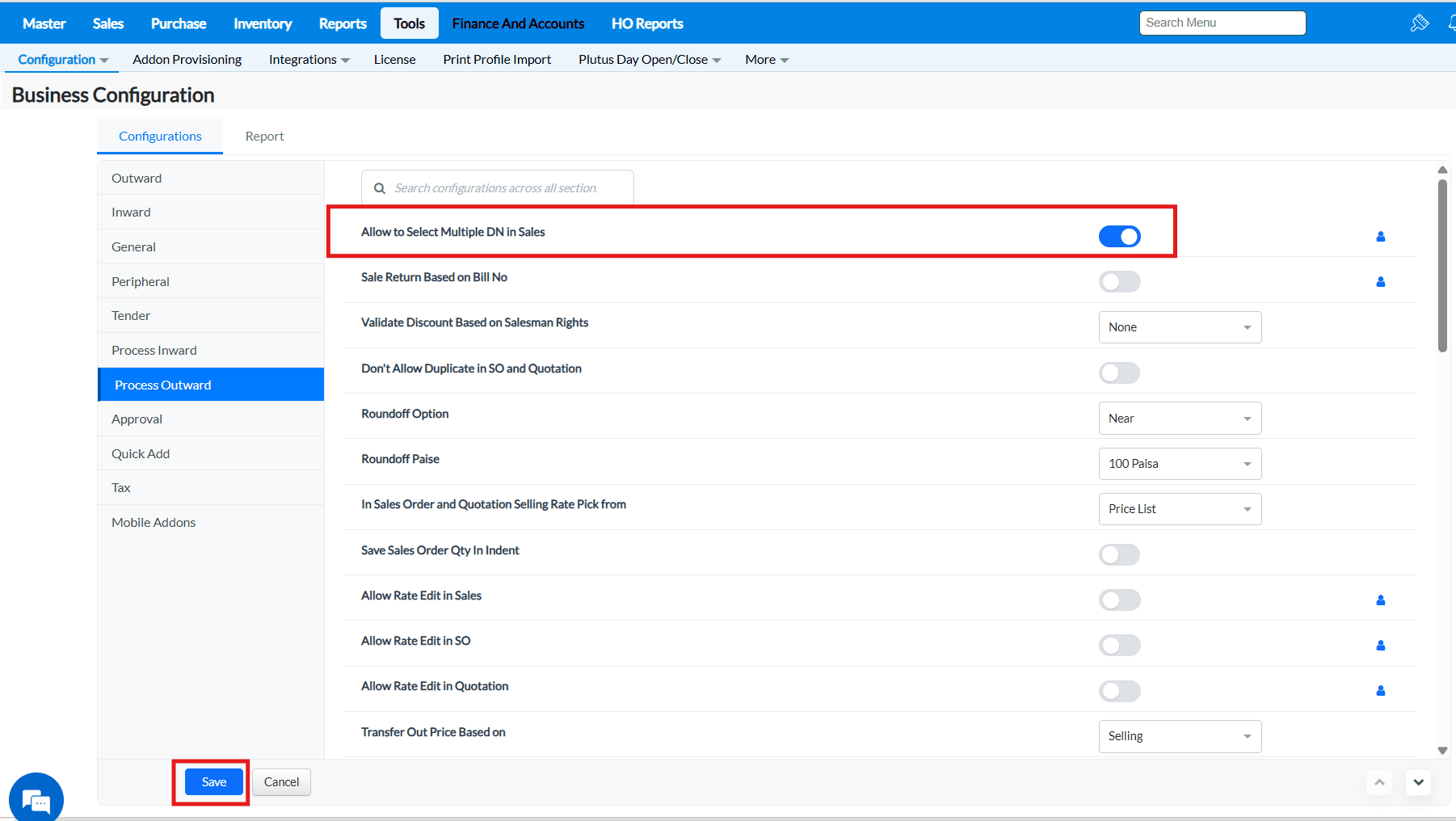Click user icon for Allow to Select Multiple DN
The height and width of the screenshot is (821, 1456).
1380,237
